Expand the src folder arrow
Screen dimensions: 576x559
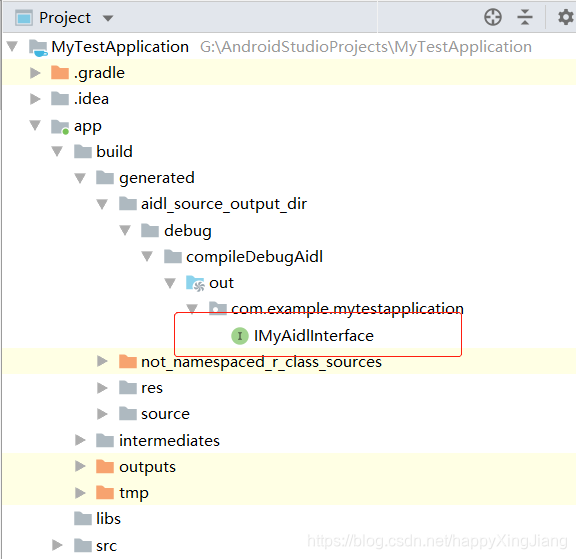point(57,545)
